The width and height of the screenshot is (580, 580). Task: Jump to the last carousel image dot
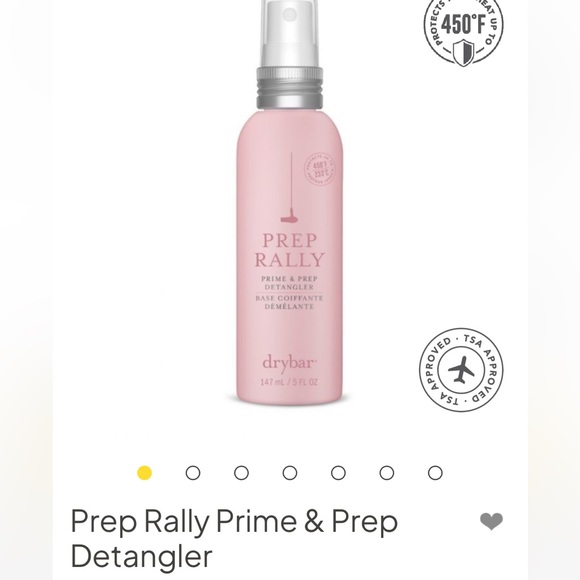(435, 473)
